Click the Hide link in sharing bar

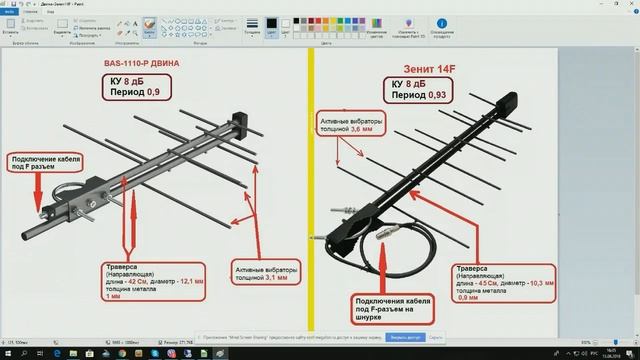tap(436, 338)
